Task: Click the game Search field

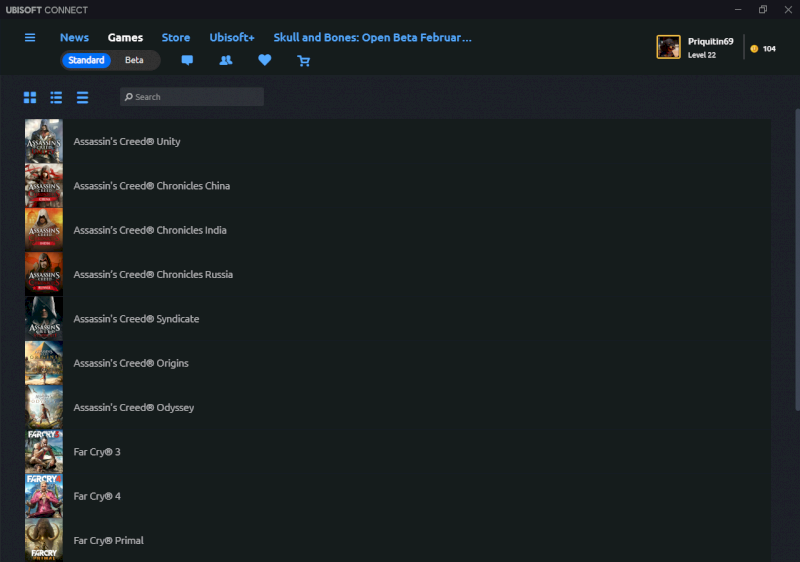Action: click(x=192, y=97)
